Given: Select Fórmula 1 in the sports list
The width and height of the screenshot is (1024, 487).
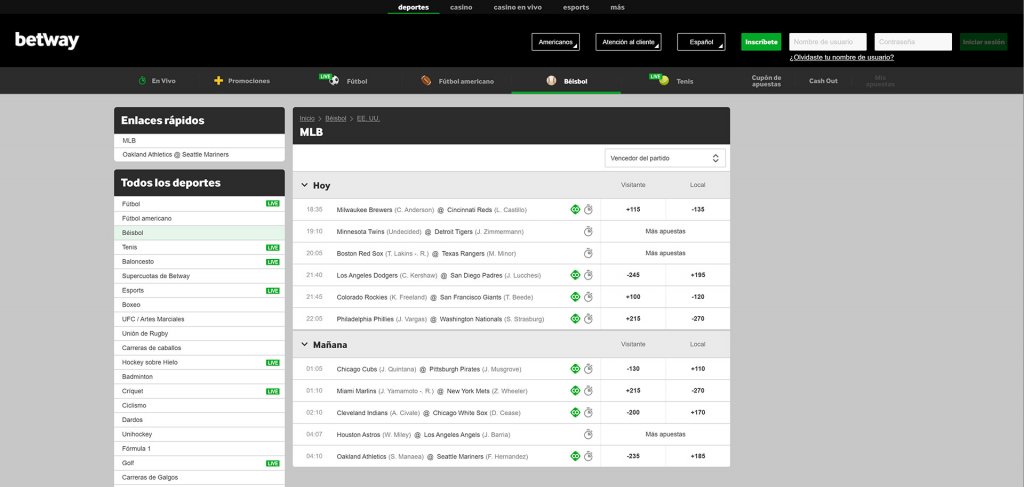Looking at the screenshot, I should pos(199,448).
